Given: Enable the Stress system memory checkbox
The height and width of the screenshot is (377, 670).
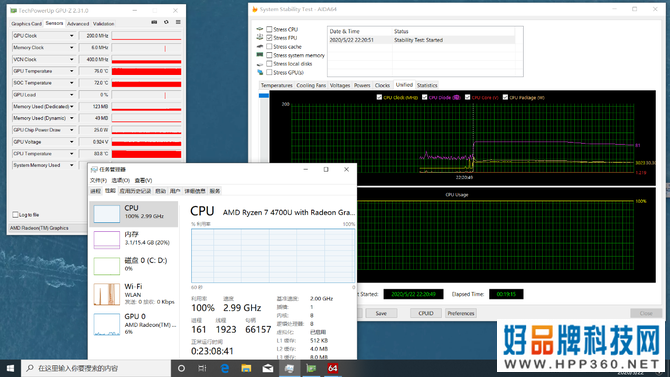Looking at the screenshot, I should coord(269,55).
